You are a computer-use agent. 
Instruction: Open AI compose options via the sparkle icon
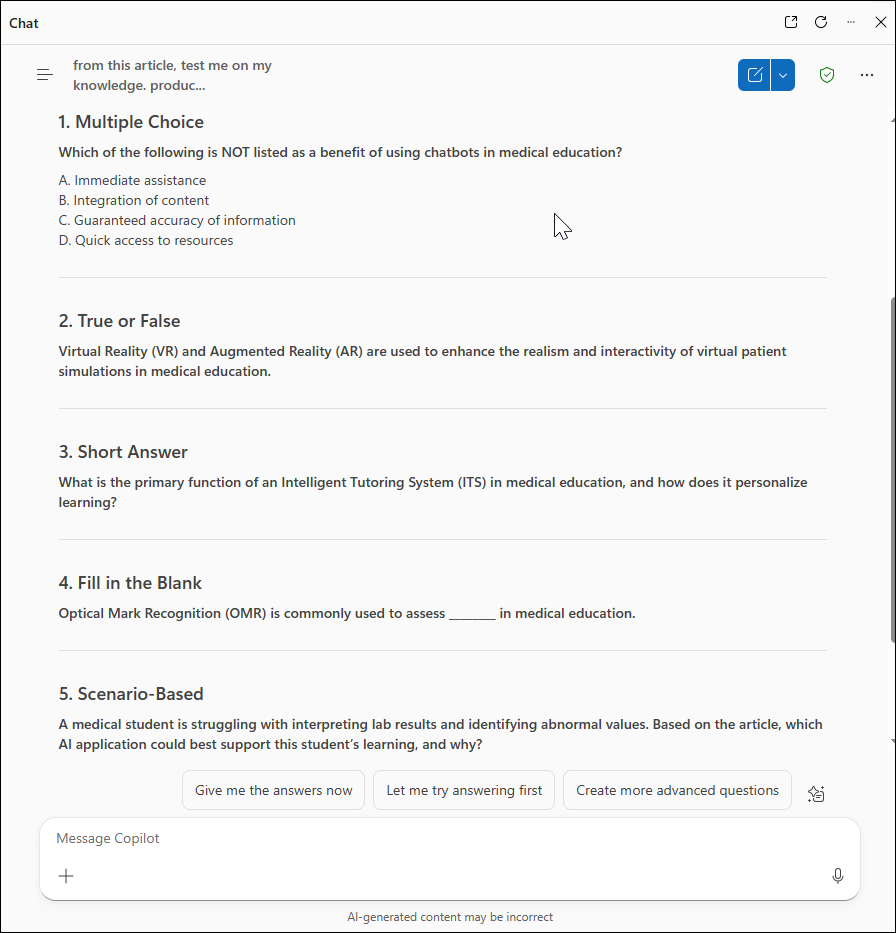(816, 793)
